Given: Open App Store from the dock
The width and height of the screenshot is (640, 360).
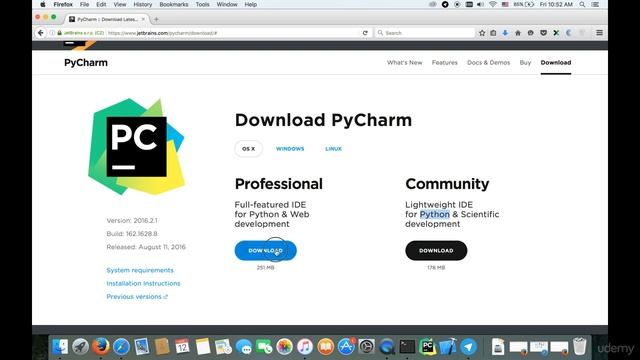Looking at the screenshot, I should coord(346,347).
